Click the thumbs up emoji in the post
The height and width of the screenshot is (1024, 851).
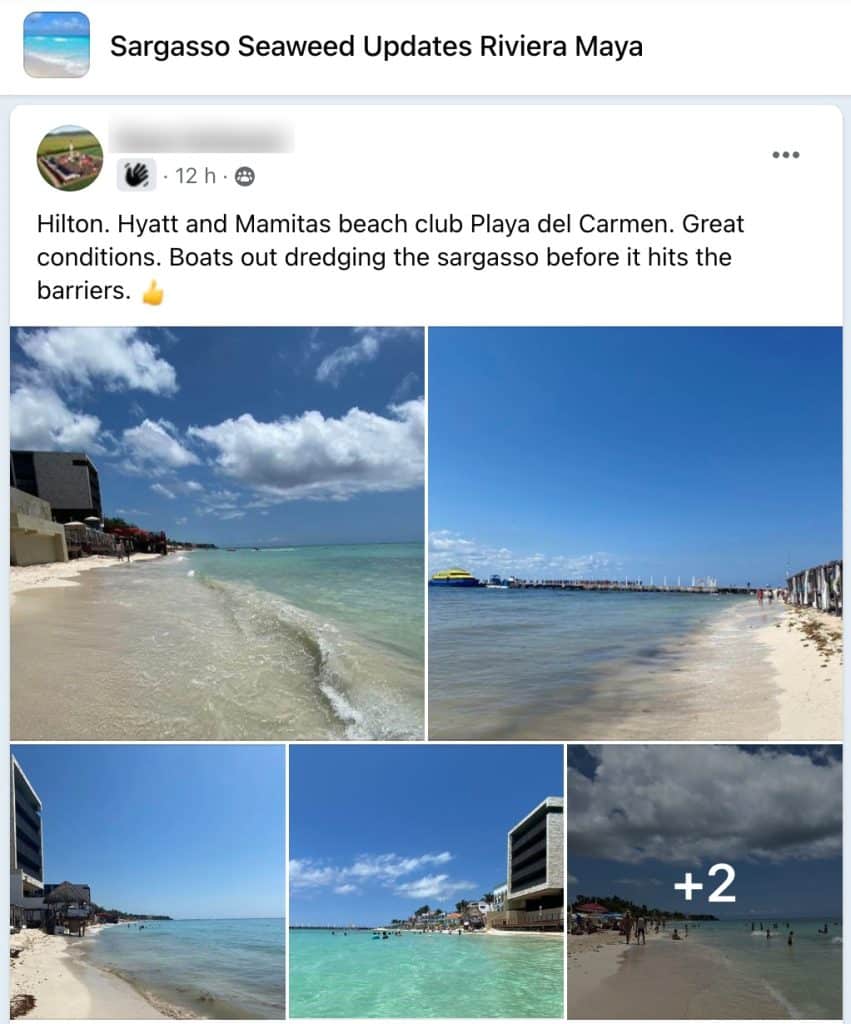(x=153, y=293)
